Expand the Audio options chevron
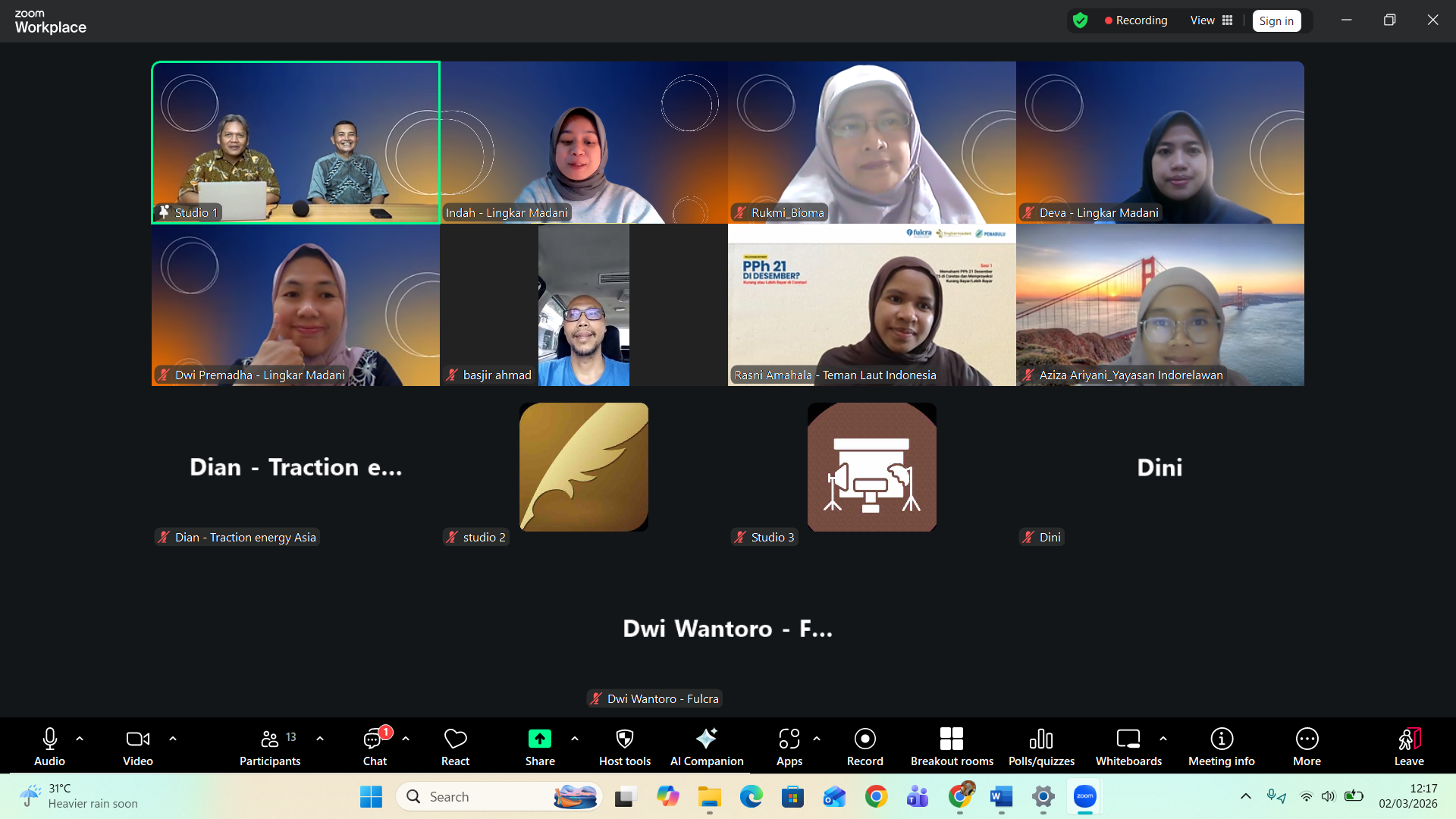Screen dimensions: 1456x819 pos(80,739)
